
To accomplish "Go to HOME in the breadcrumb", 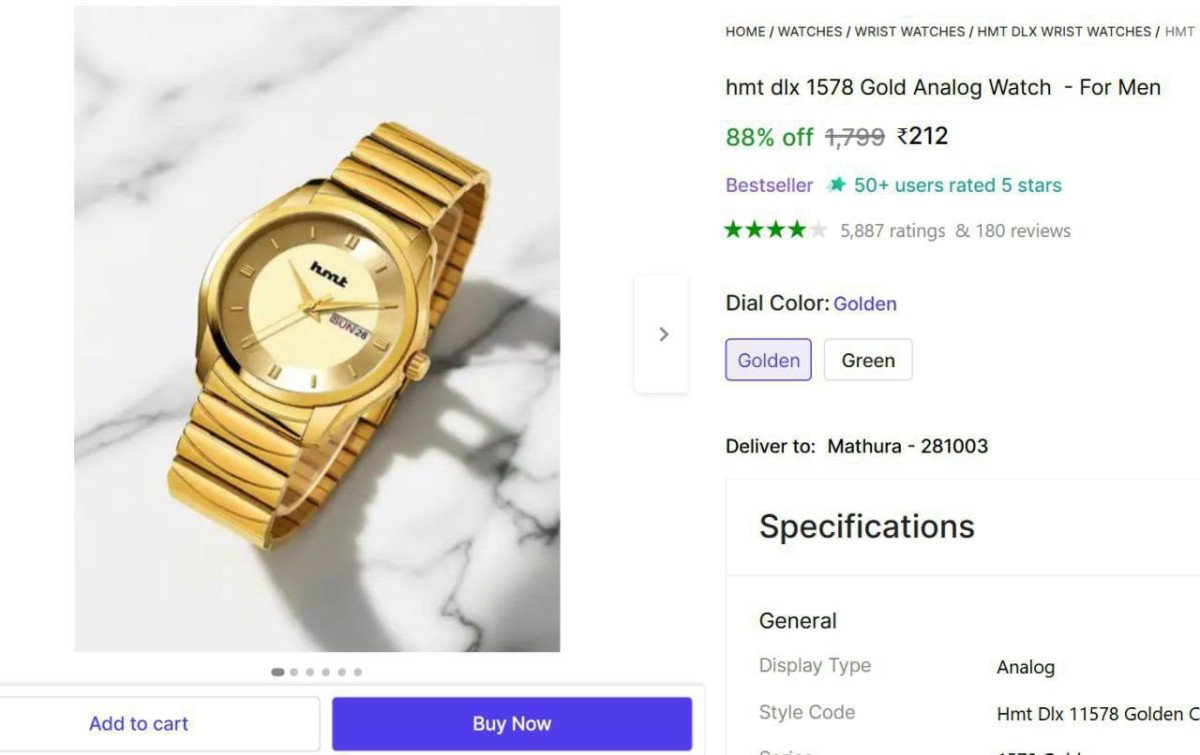I will 745,32.
